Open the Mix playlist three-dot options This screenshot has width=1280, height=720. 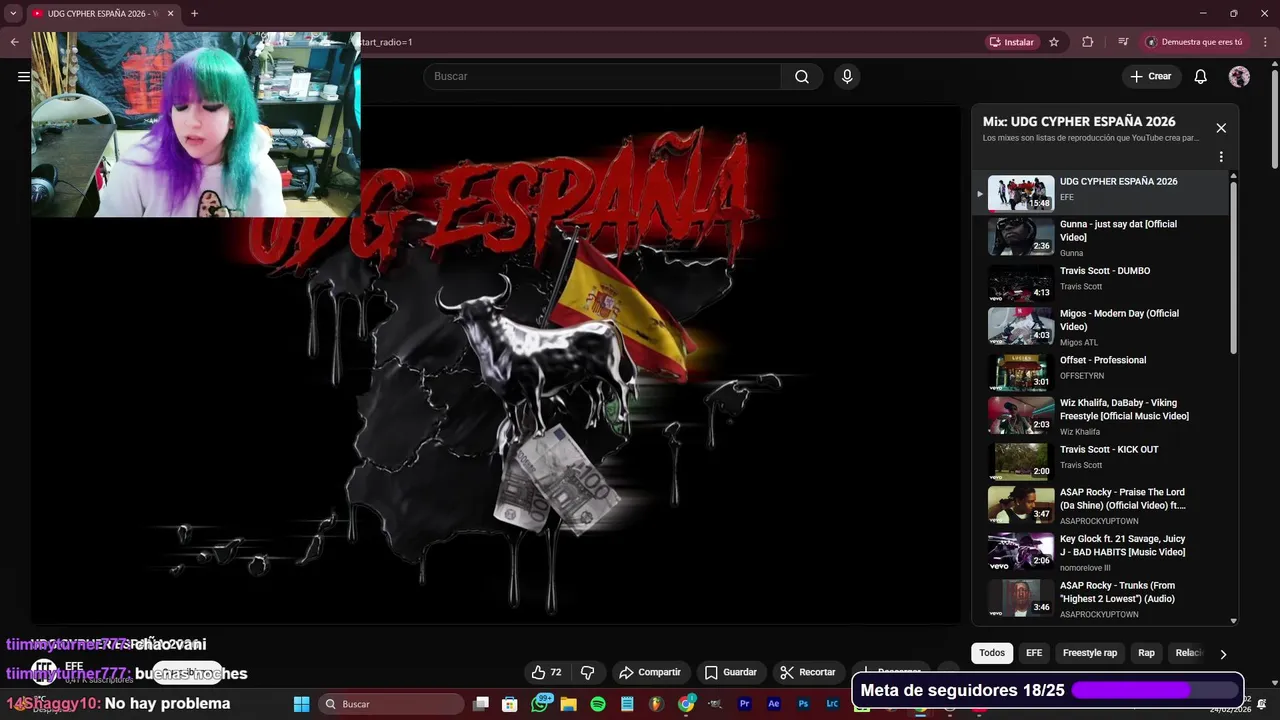[1220, 156]
